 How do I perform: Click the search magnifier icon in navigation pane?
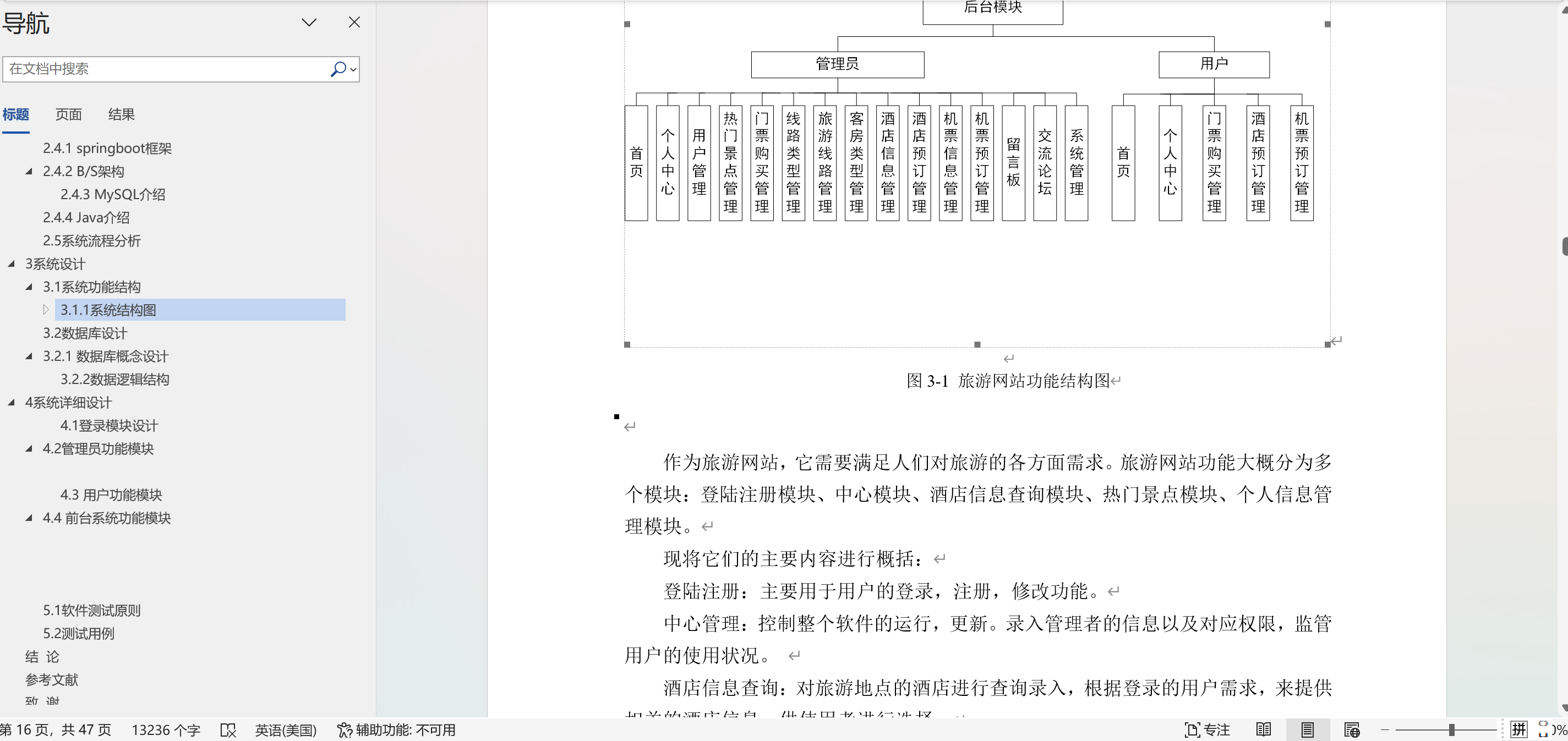(338, 69)
